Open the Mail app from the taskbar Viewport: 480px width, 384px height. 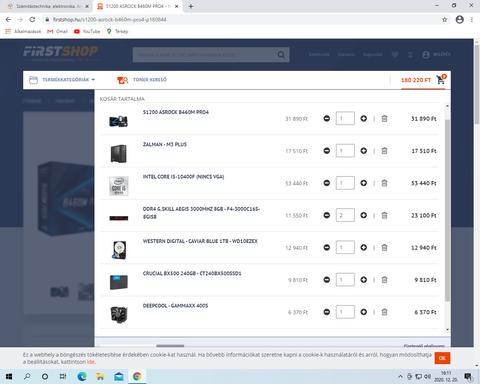tap(119, 377)
